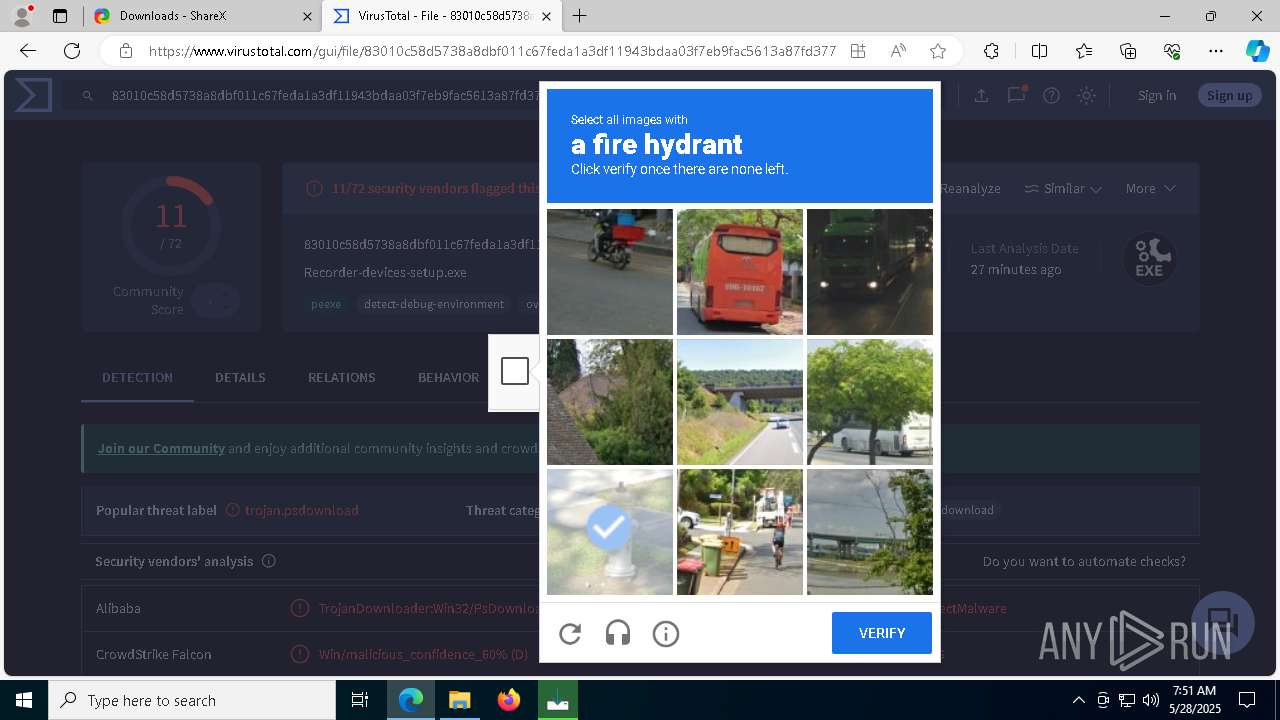Screen dimensions: 1280x720
Task: Open the app available icon in the address bar
Action: point(858,51)
